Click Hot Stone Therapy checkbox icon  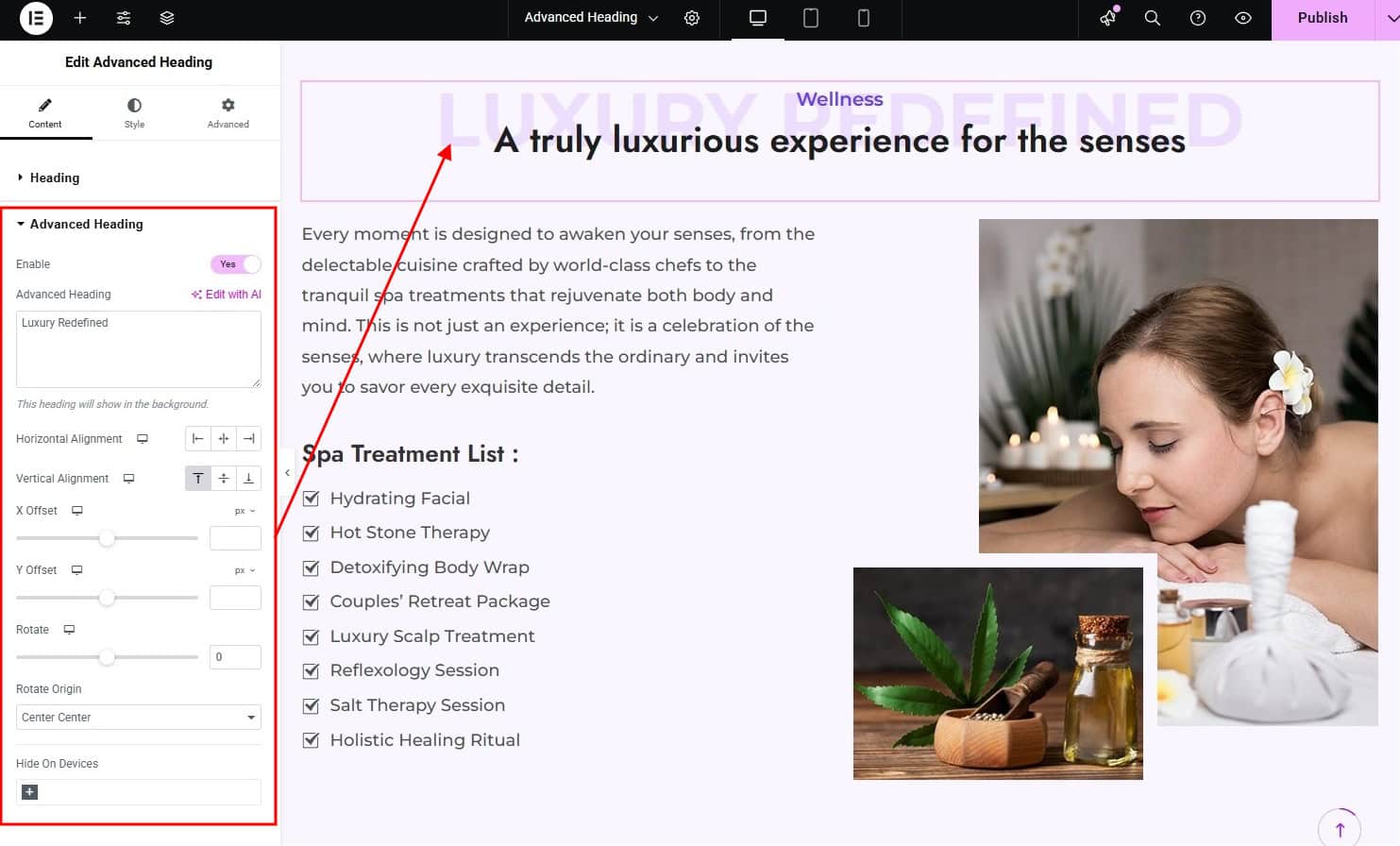click(x=311, y=533)
